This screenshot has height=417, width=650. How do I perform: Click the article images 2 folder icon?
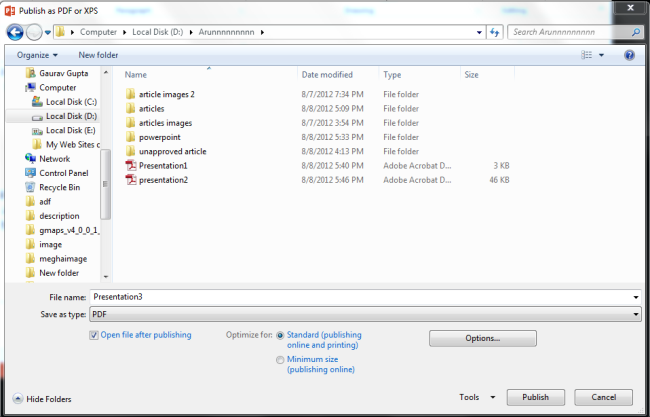click(x=131, y=94)
